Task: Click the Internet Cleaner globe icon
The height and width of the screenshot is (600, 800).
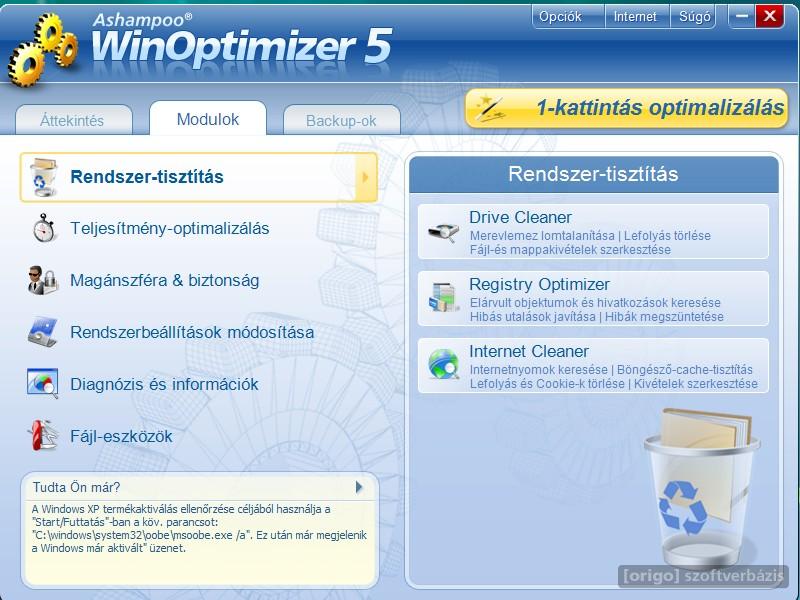Action: (x=443, y=364)
